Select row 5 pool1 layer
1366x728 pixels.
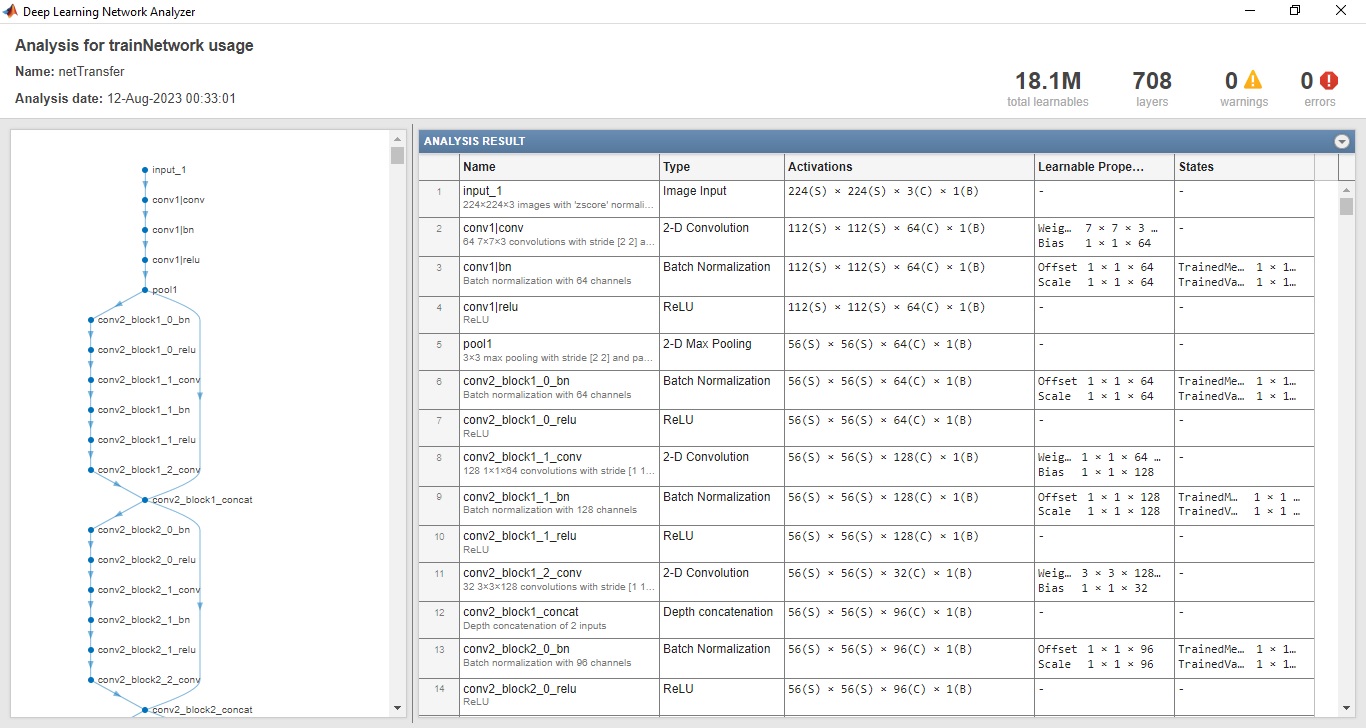click(558, 351)
